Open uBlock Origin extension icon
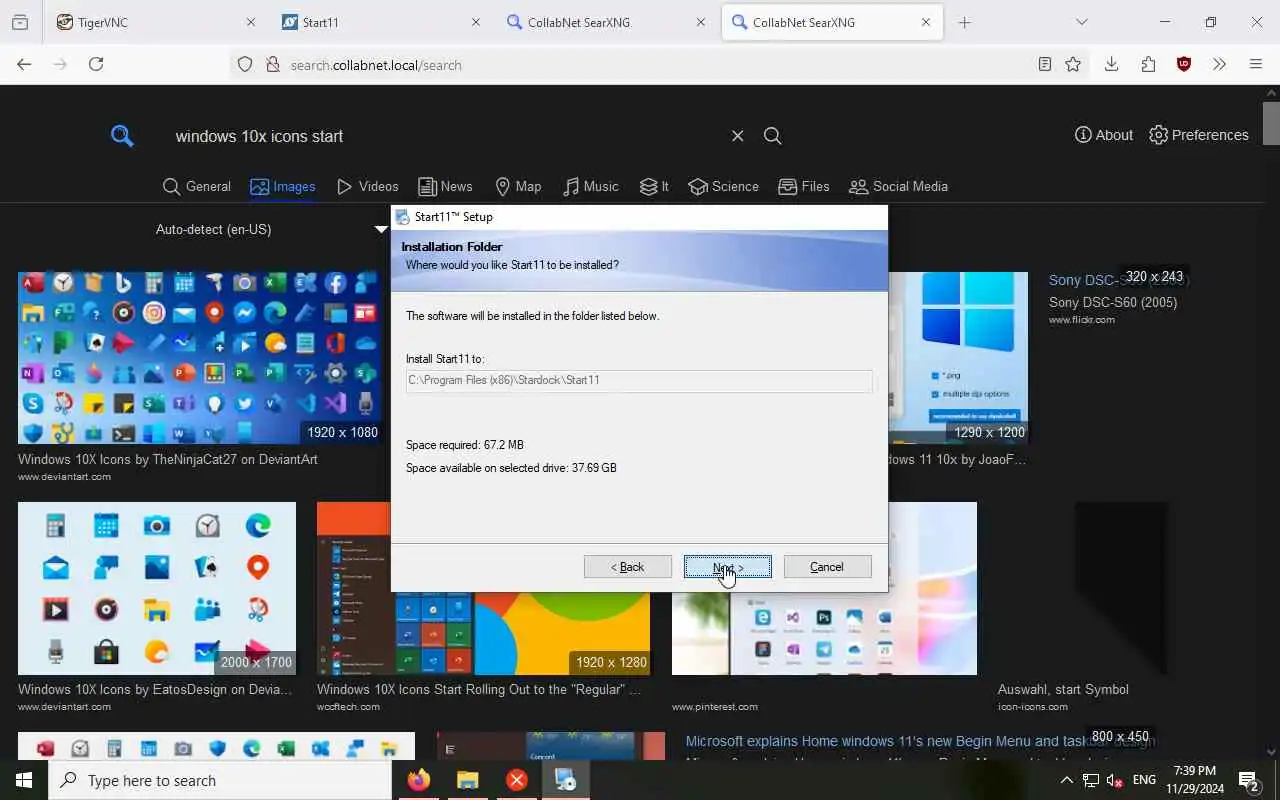Image resolution: width=1280 pixels, height=800 pixels. pos(1184,64)
